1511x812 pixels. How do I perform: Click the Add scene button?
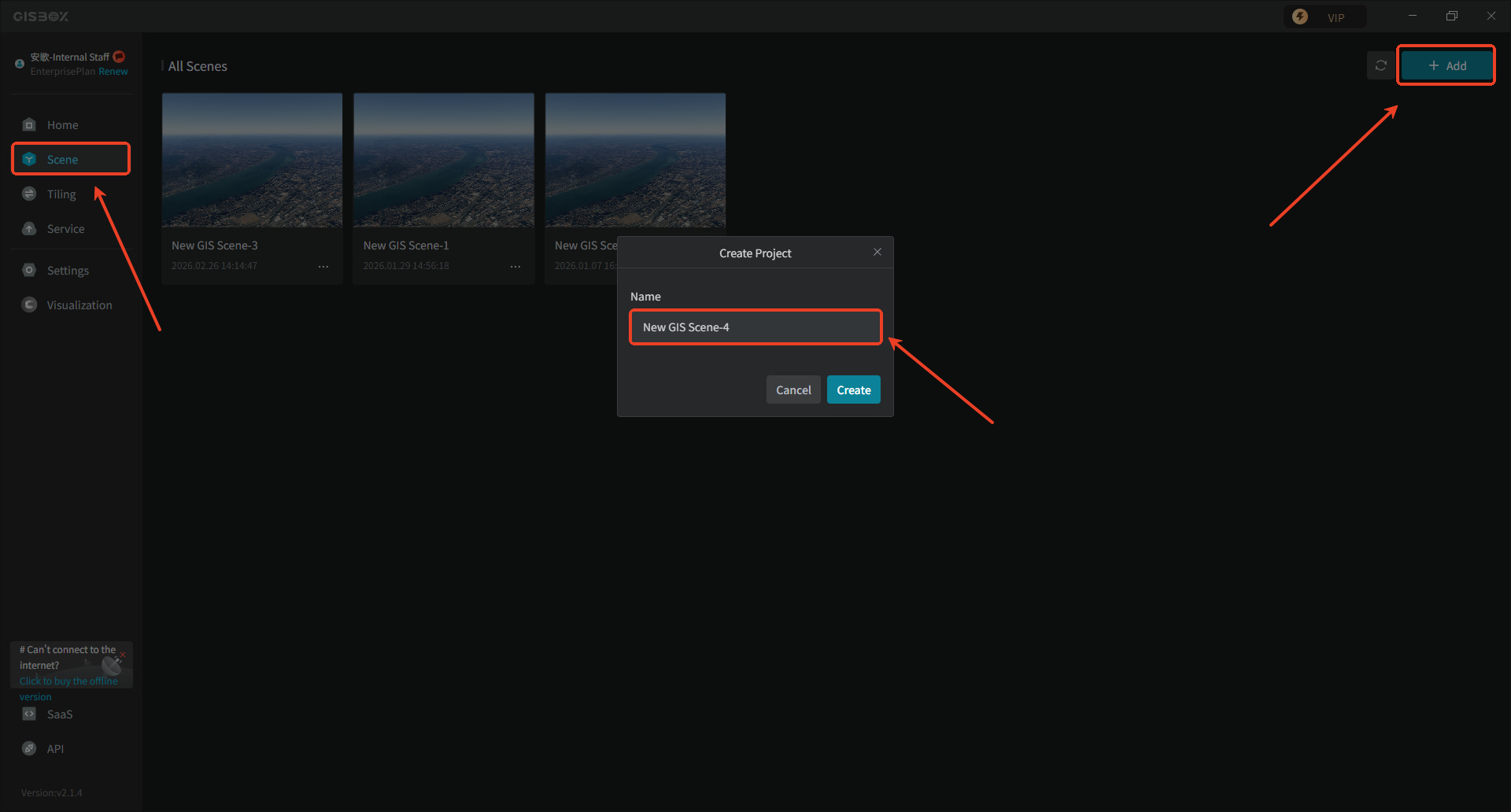[x=1446, y=65]
